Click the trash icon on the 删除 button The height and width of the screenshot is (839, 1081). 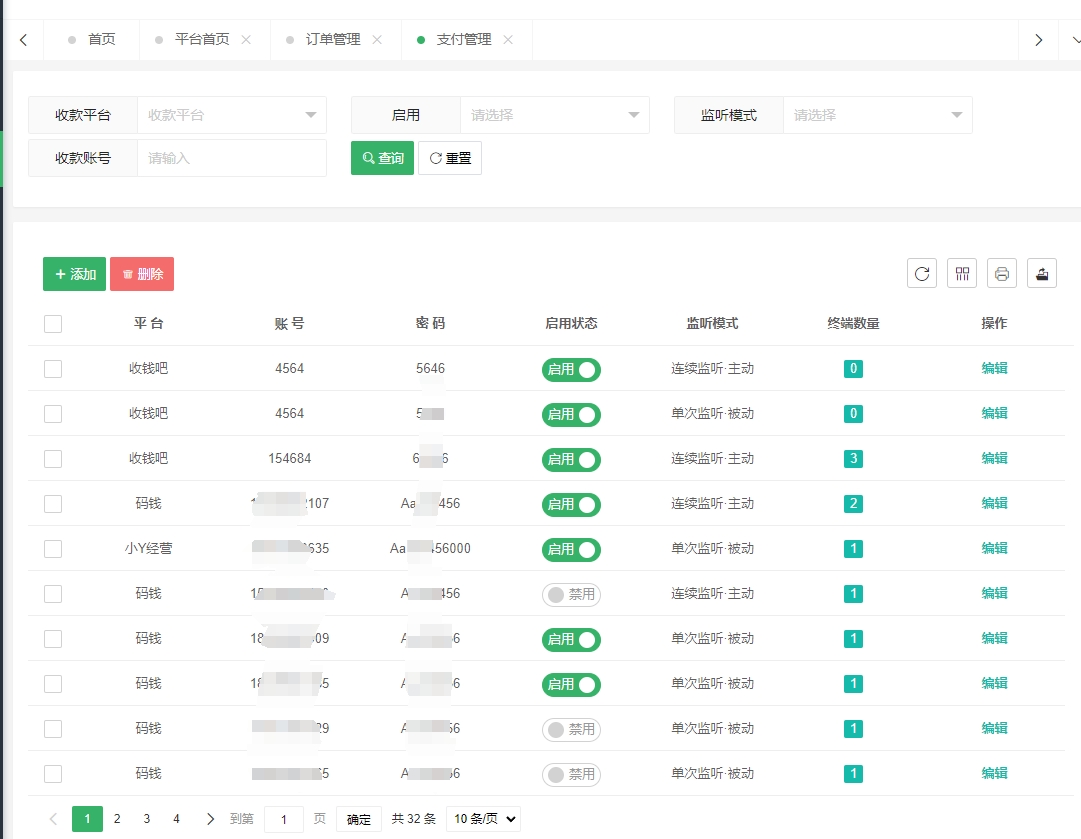tap(127, 273)
